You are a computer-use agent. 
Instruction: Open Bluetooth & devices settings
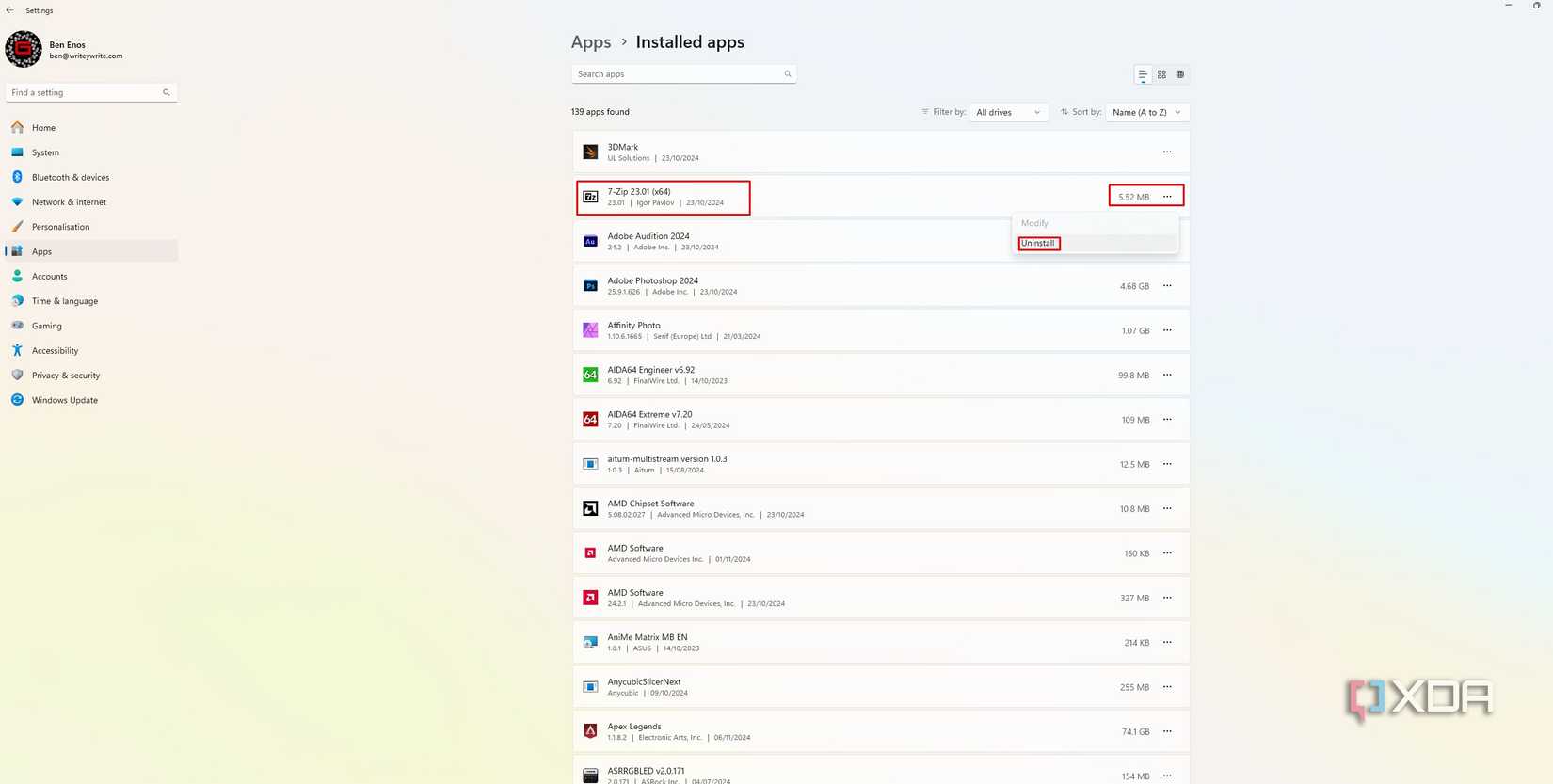point(91,177)
